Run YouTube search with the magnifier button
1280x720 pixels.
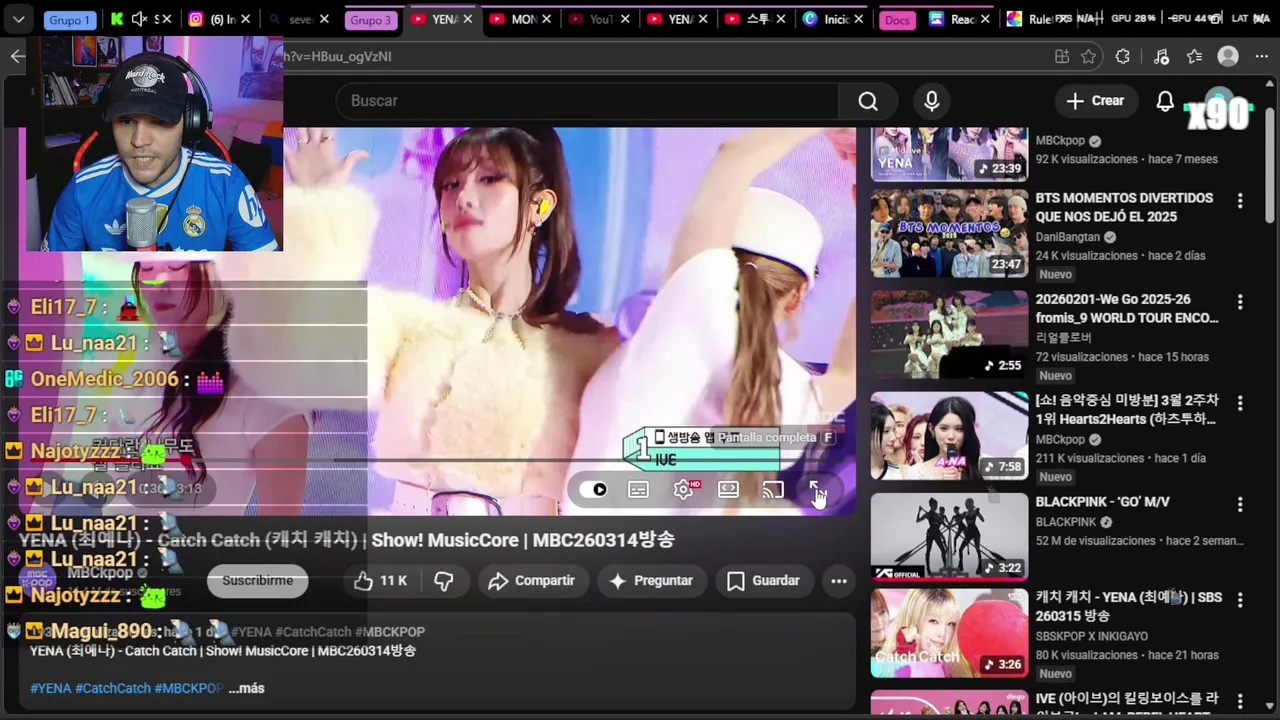click(x=868, y=101)
